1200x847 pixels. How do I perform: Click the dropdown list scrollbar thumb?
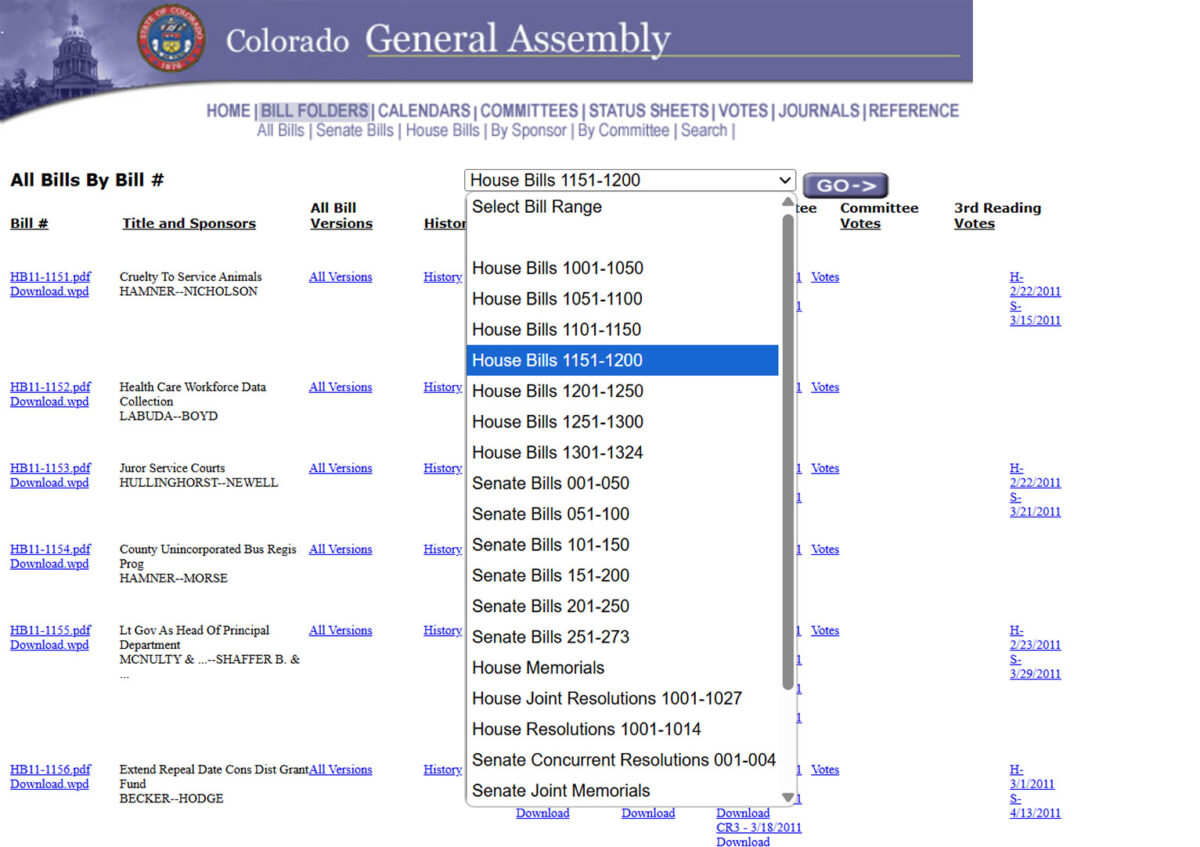point(788,451)
